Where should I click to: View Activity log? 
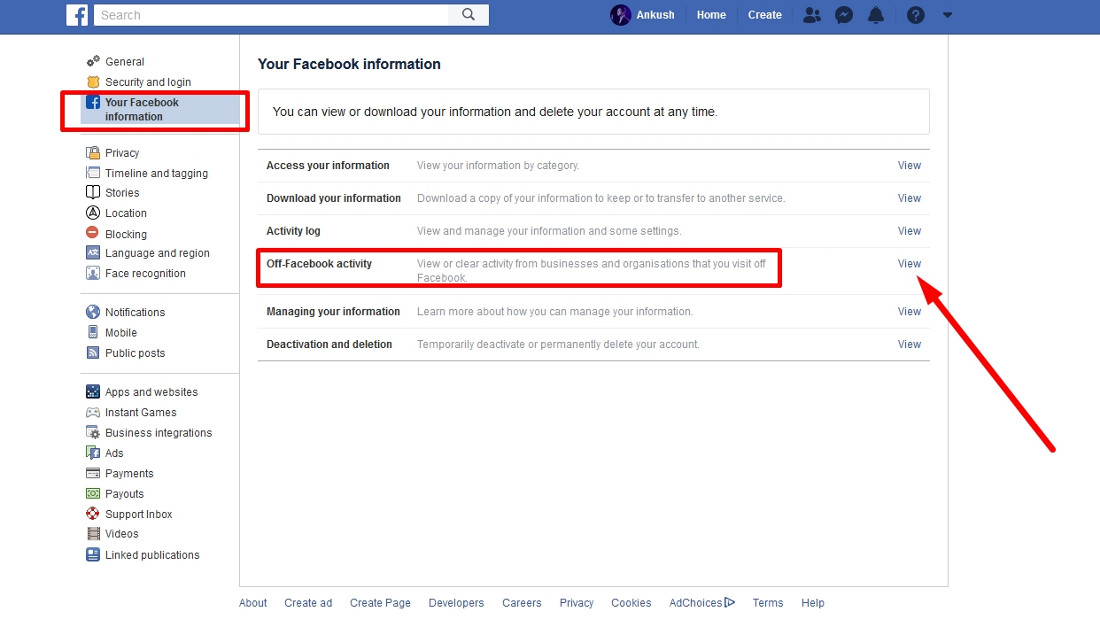tap(909, 231)
